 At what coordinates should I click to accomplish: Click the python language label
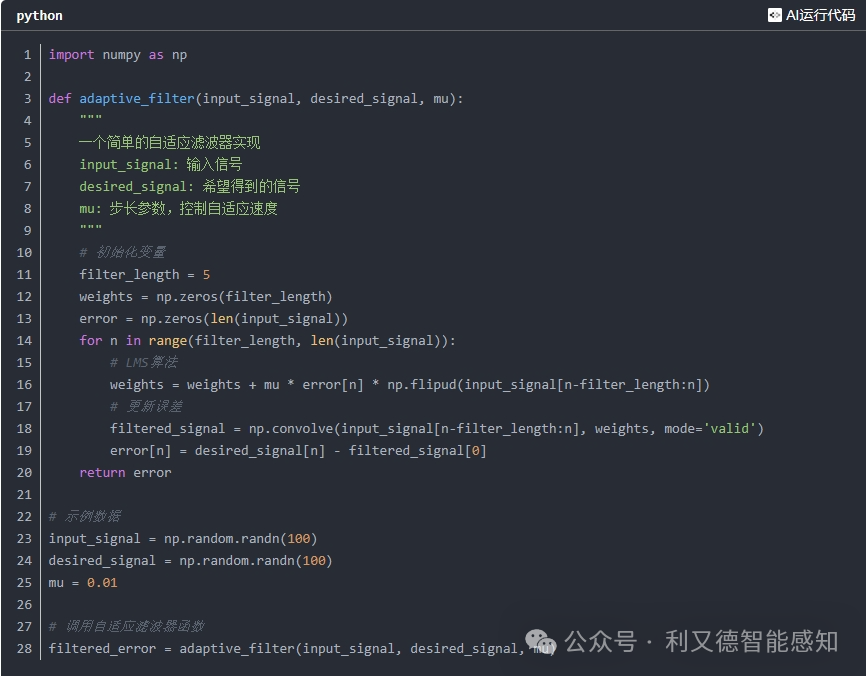coord(39,16)
